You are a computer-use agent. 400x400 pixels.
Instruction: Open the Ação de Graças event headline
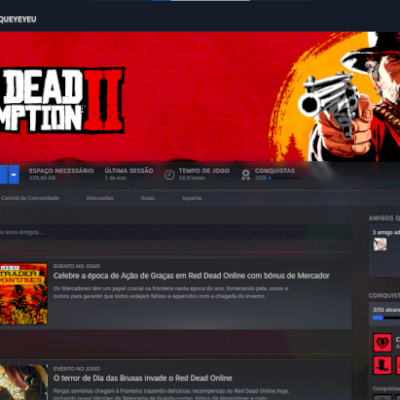tap(191, 276)
